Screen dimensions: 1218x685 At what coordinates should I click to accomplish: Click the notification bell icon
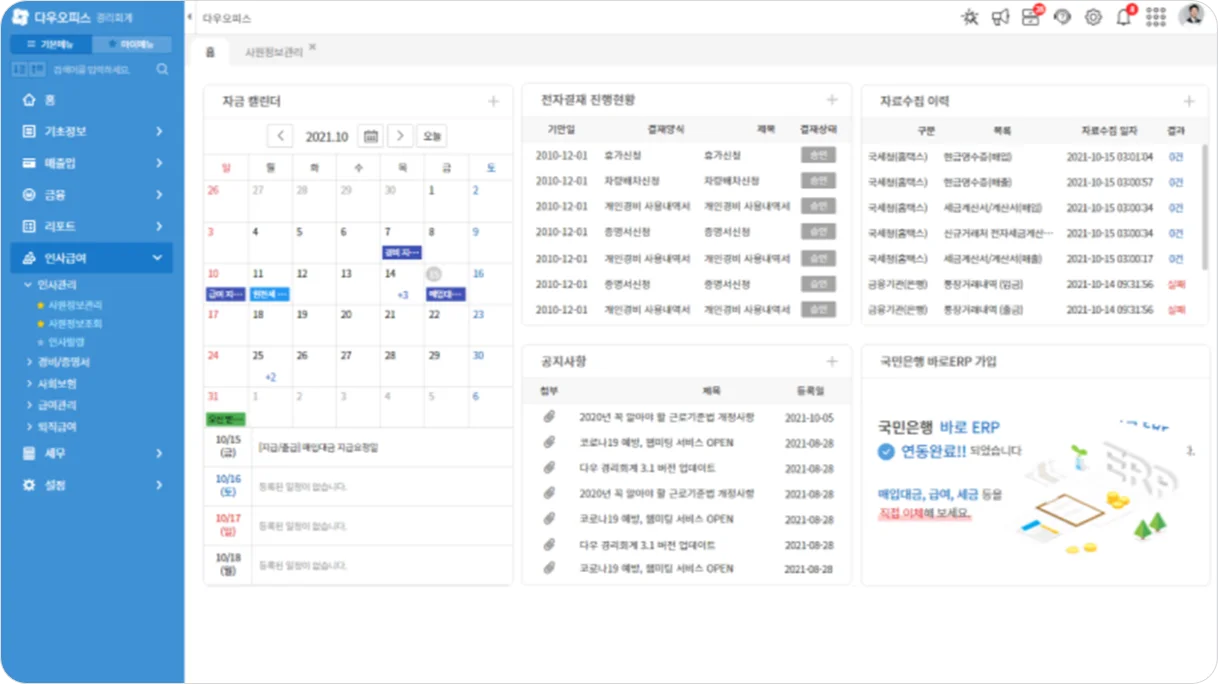[1124, 17]
